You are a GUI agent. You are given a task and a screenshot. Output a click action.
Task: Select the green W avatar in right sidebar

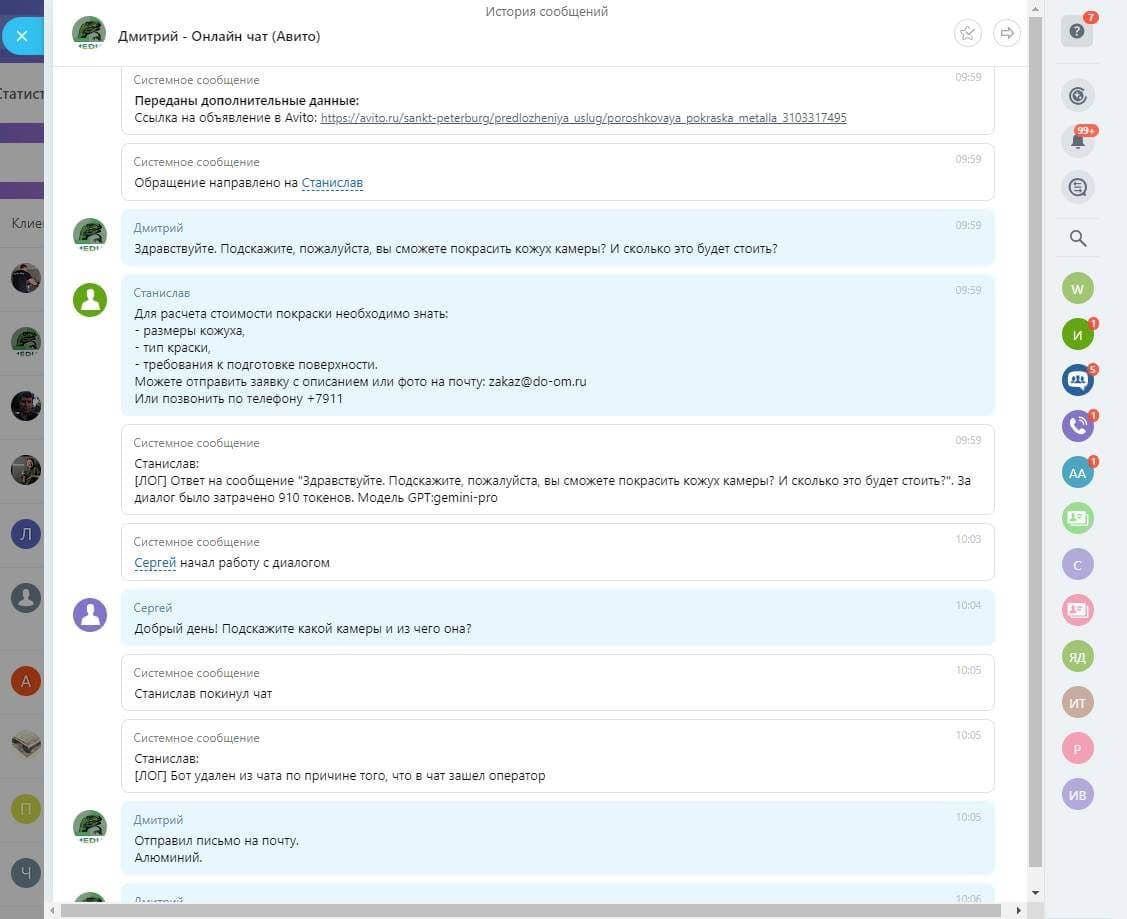pyautogui.click(x=1077, y=289)
